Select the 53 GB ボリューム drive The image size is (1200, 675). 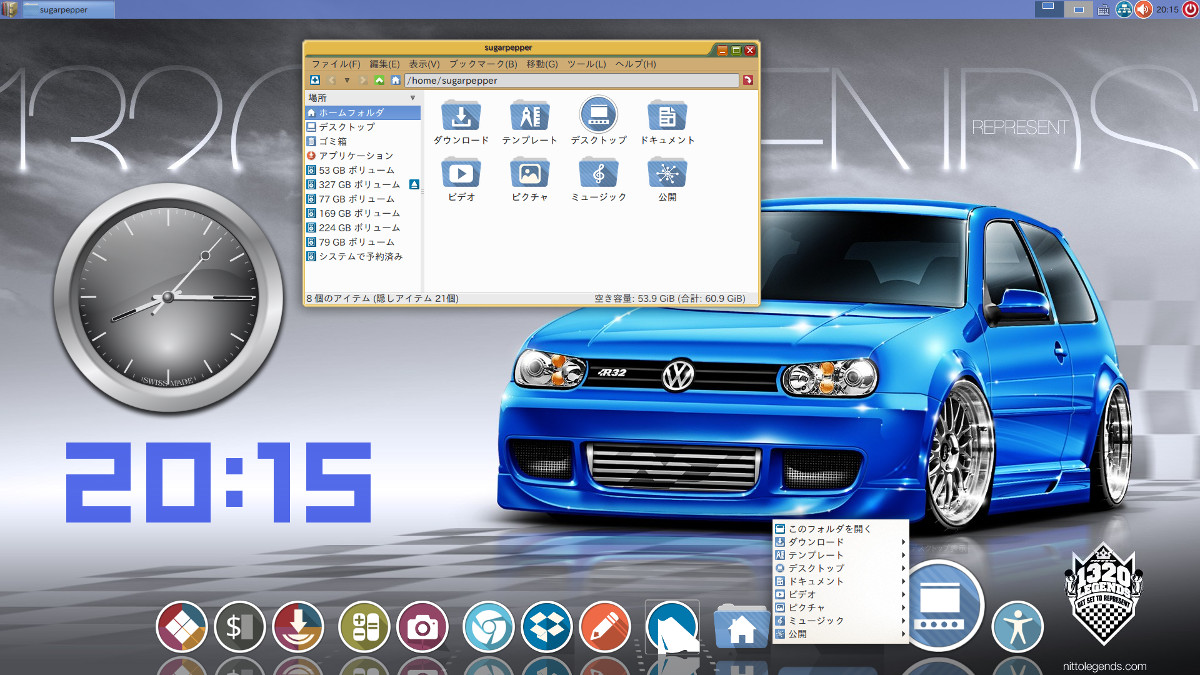363,170
